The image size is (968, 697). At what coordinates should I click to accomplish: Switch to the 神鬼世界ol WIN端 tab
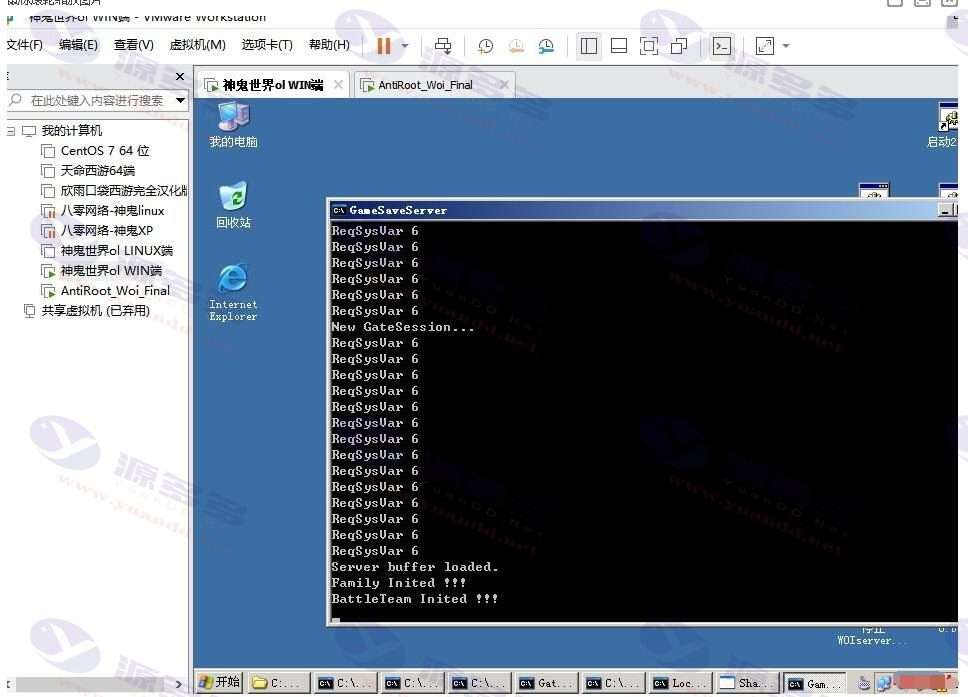[x=272, y=85]
